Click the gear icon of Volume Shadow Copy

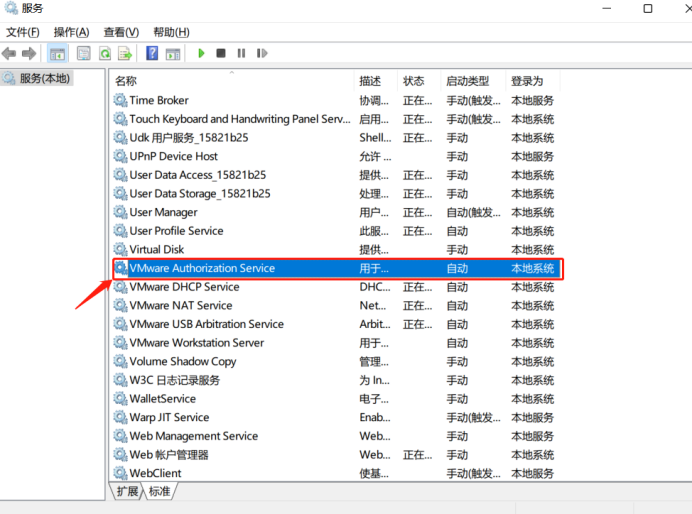120,361
